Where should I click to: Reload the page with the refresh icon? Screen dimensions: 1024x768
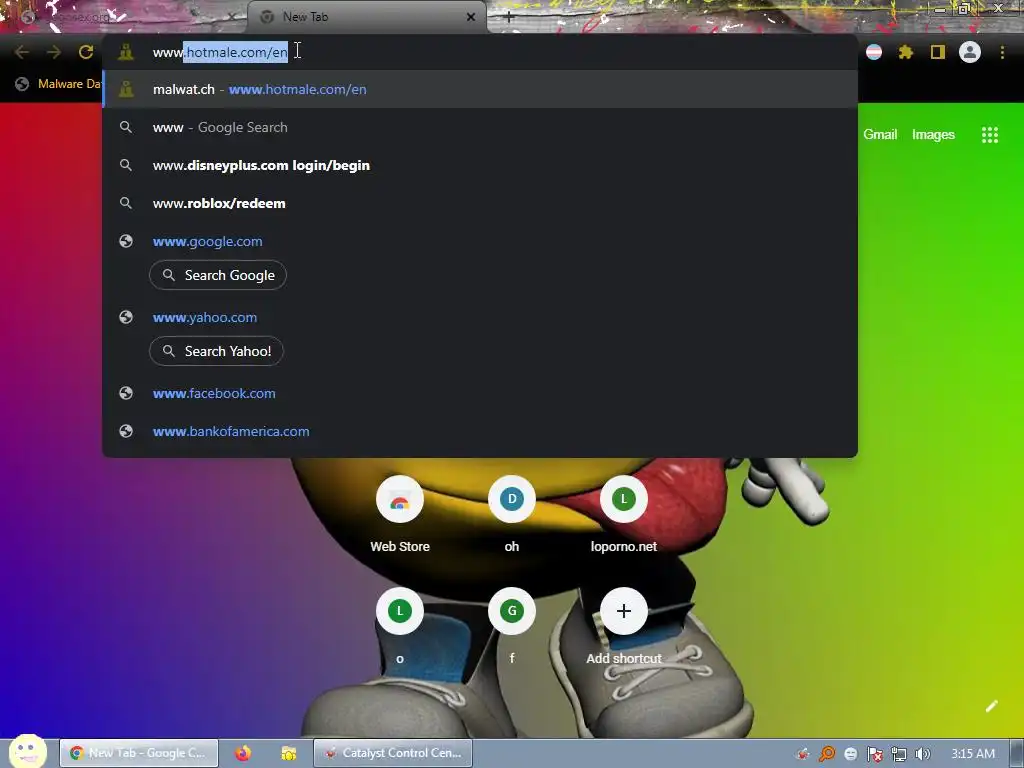click(86, 52)
